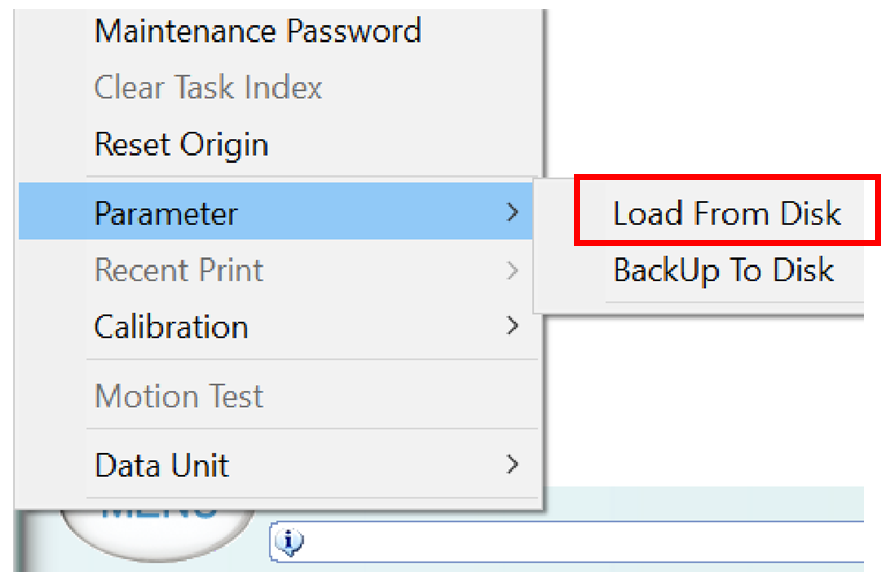
Task: Click the light teal panel above status field
Action: 700,503
